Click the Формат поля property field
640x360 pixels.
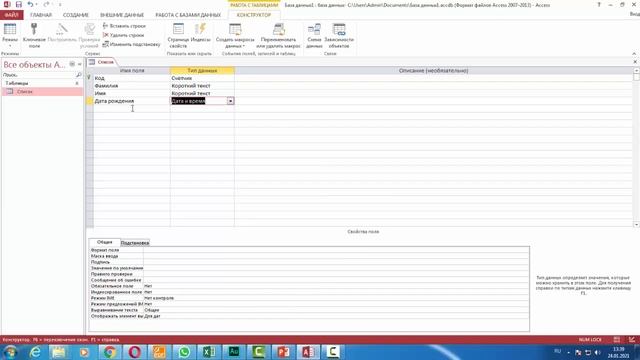336,250
